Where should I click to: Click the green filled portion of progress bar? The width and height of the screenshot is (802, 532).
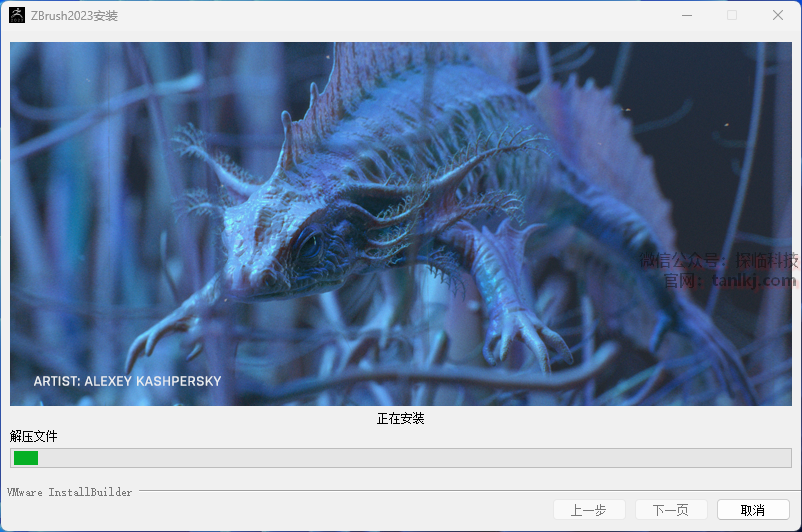point(25,458)
